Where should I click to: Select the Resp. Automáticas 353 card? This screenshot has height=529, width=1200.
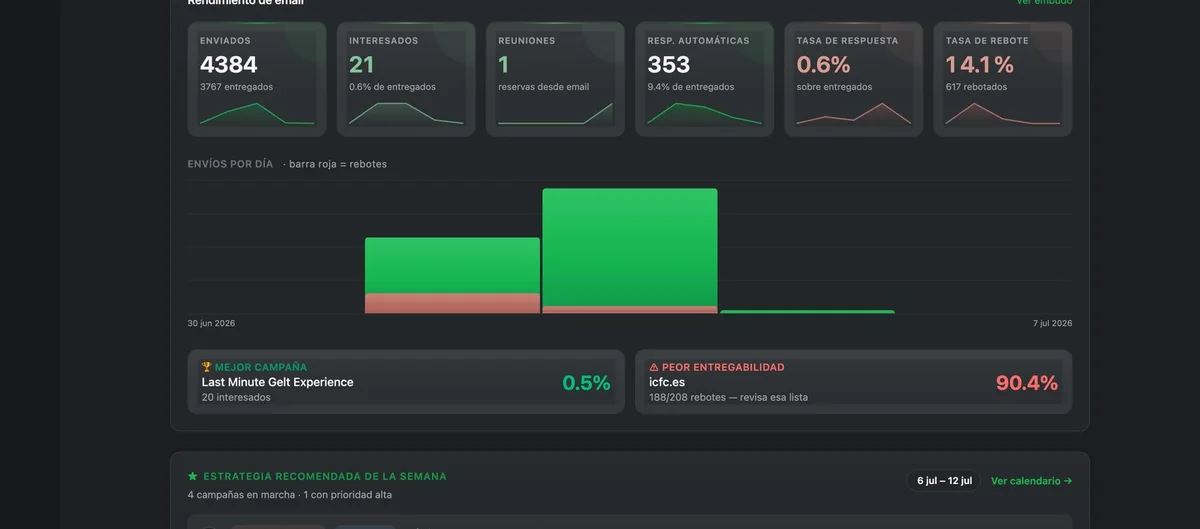point(703,79)
